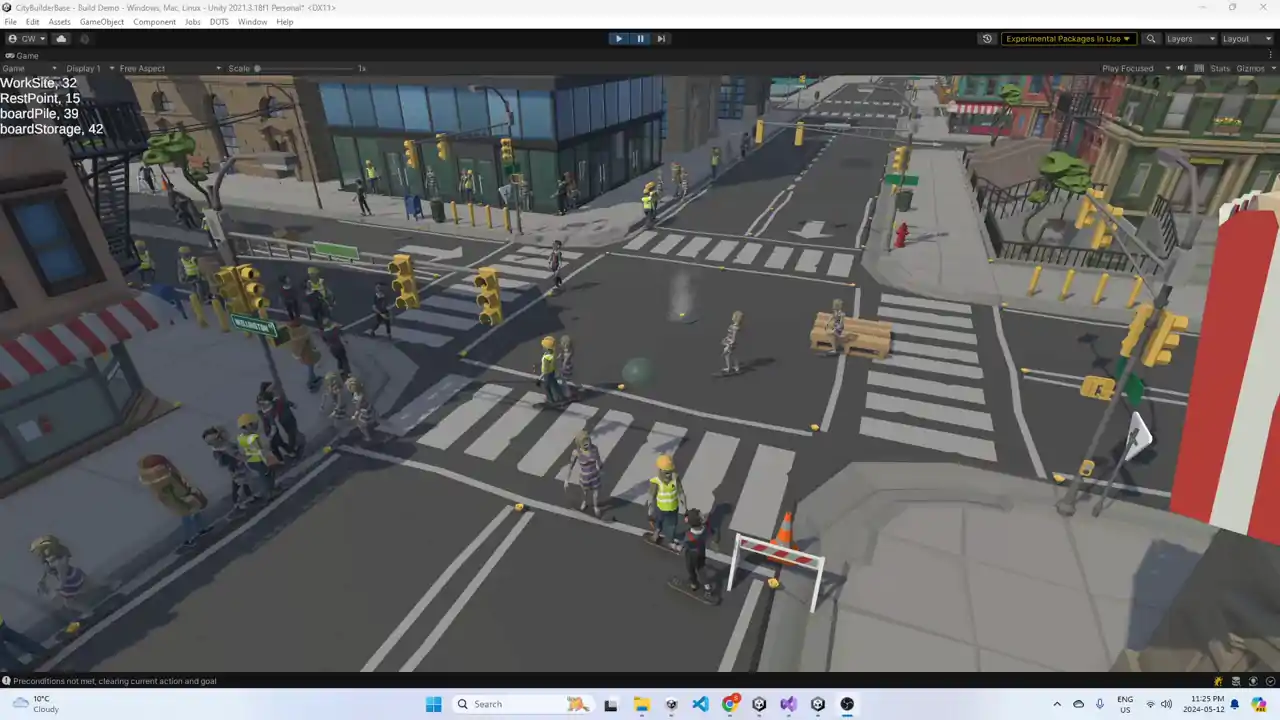This screenshot has width=1280, height=720.
Task: Open the GameObject menu
Action: coord(101,21)
